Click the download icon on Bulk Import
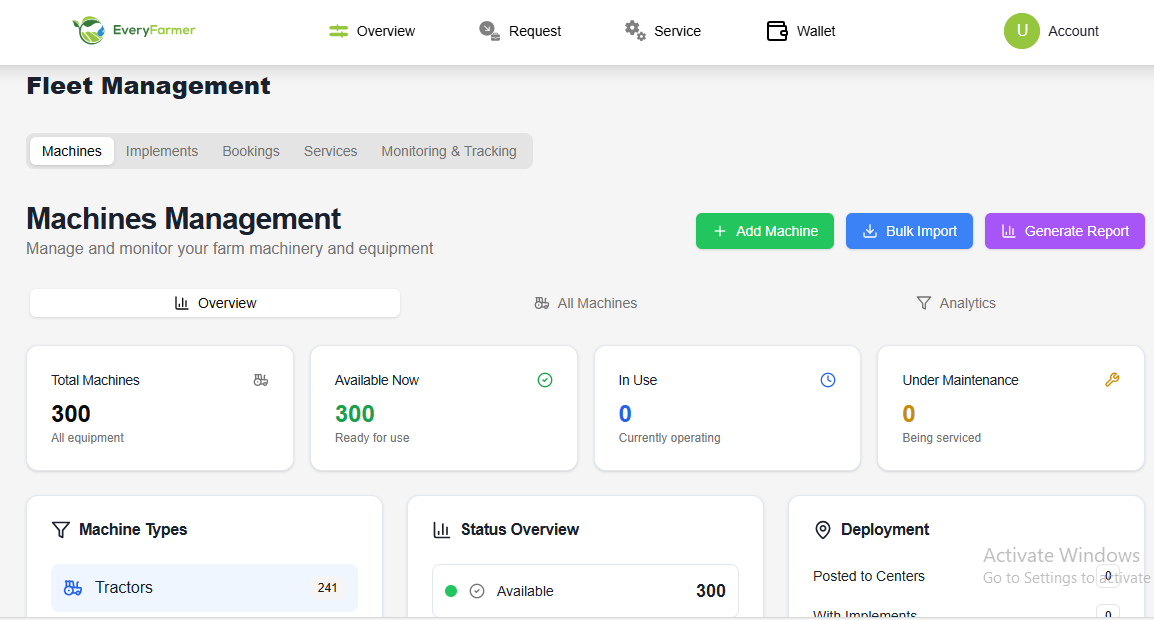 coord(869,231)
